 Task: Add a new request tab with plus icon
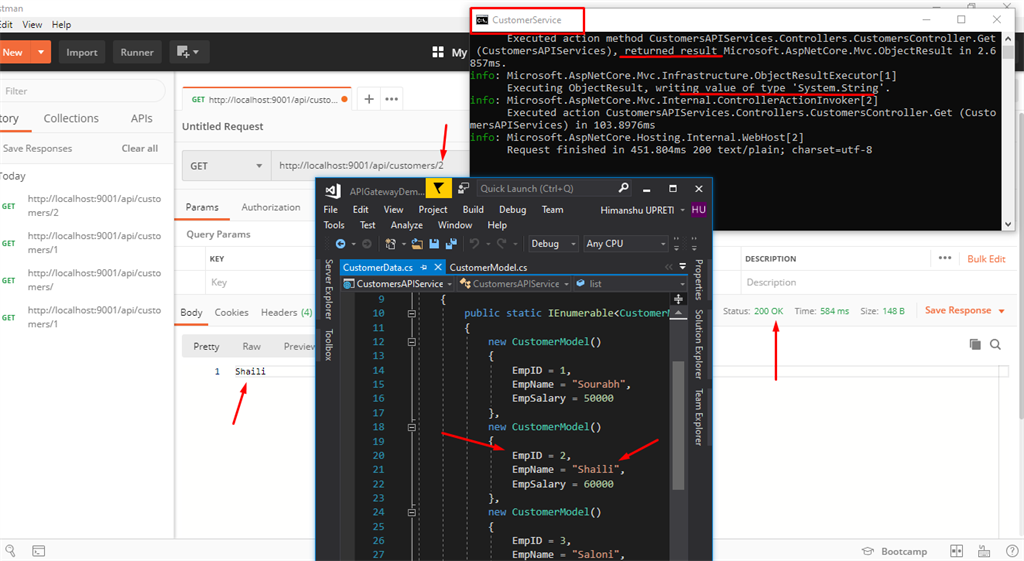(369, 99)
